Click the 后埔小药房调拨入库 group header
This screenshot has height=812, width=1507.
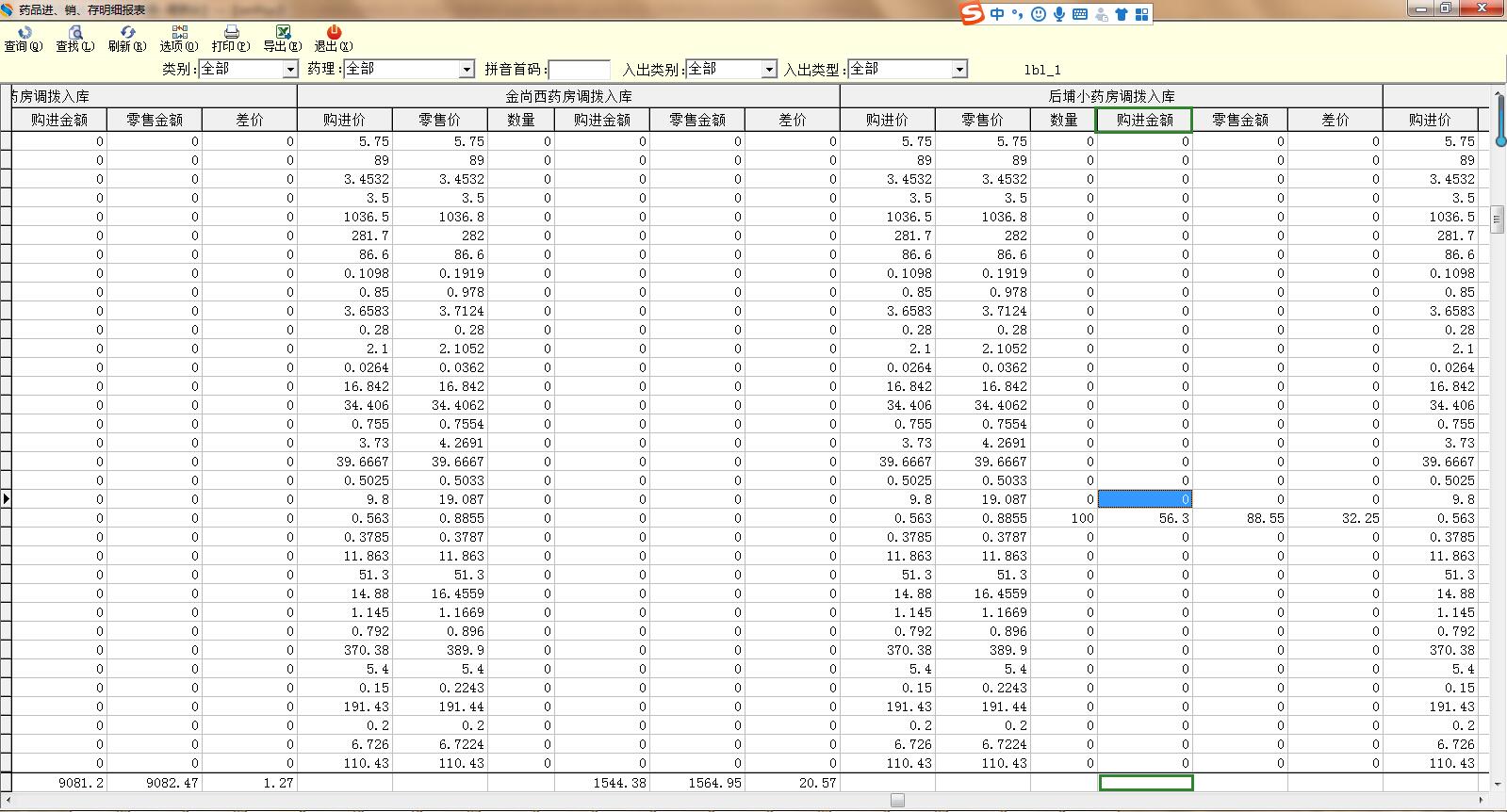coord(1111,96)
